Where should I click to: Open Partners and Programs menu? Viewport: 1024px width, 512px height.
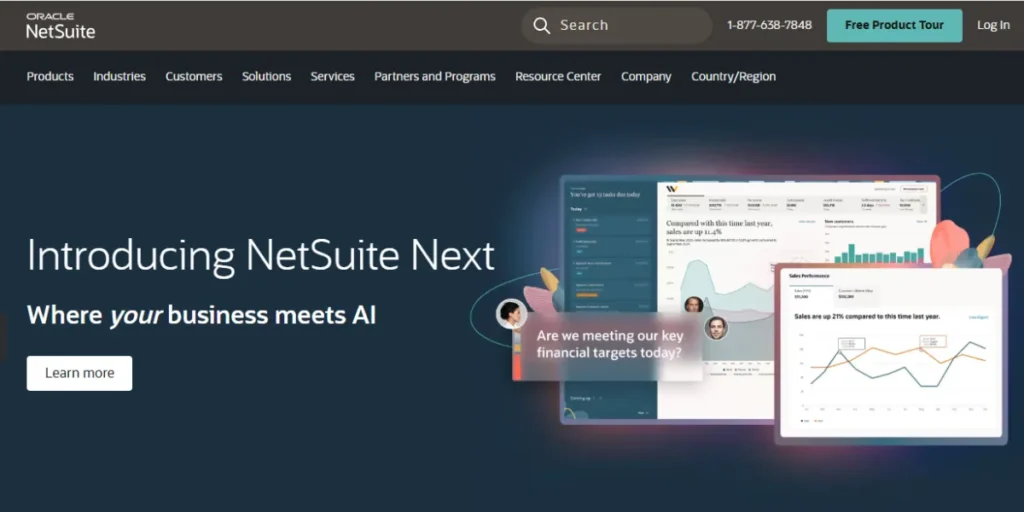434,77
